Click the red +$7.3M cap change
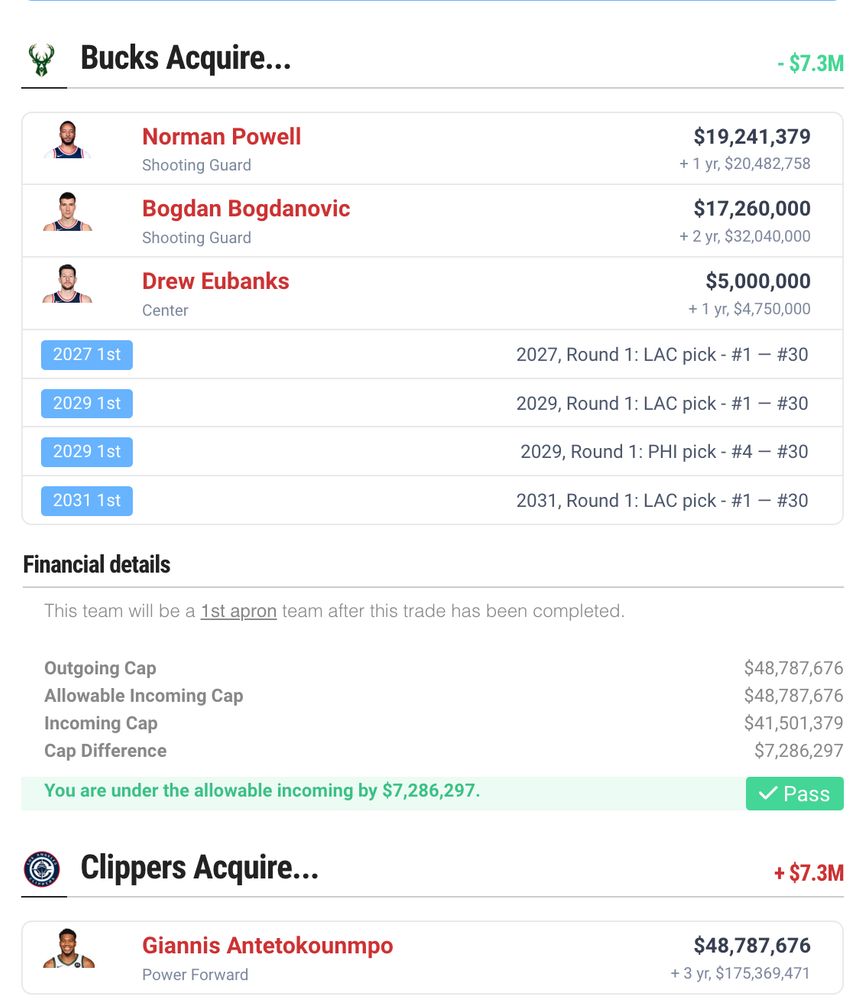 [808, 872]
